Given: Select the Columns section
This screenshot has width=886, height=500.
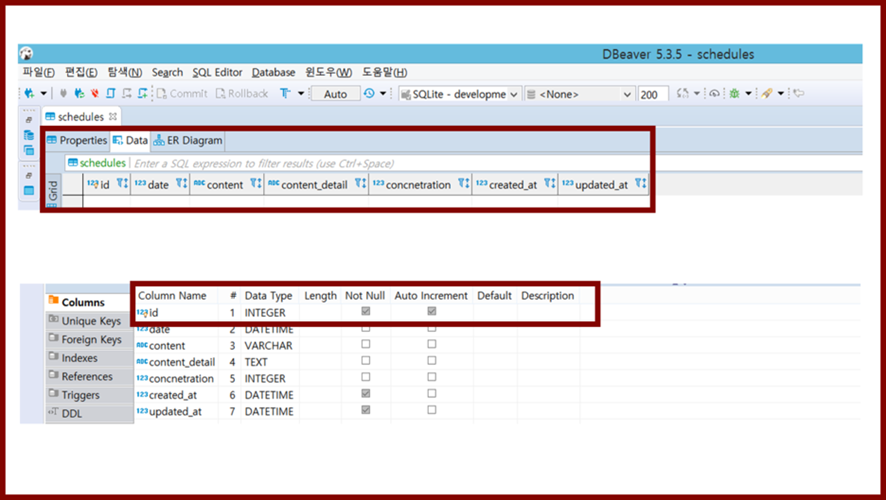Looking at the screenshot, I should (89, 302).
